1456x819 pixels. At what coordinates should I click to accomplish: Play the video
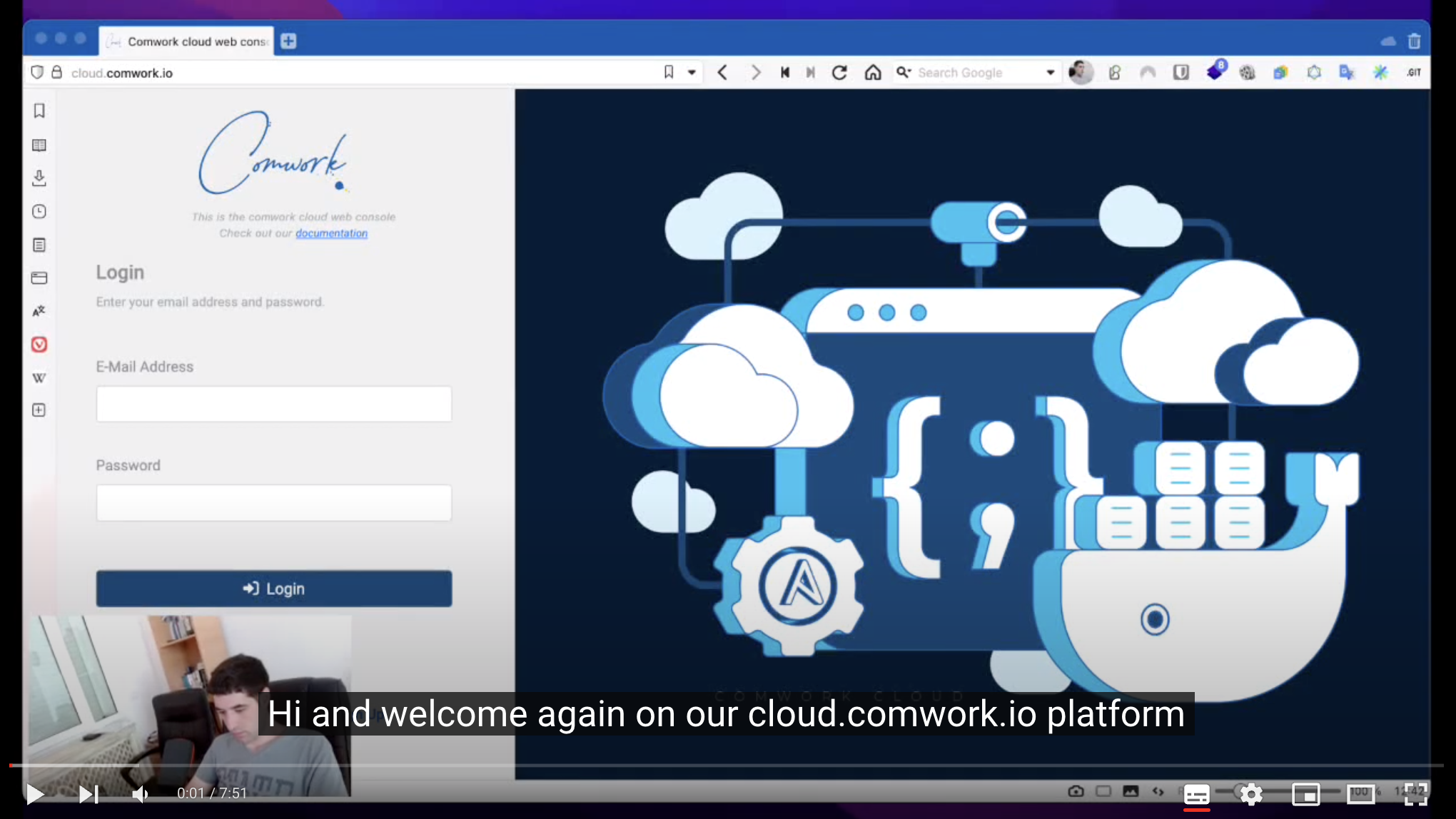[35, 793]
